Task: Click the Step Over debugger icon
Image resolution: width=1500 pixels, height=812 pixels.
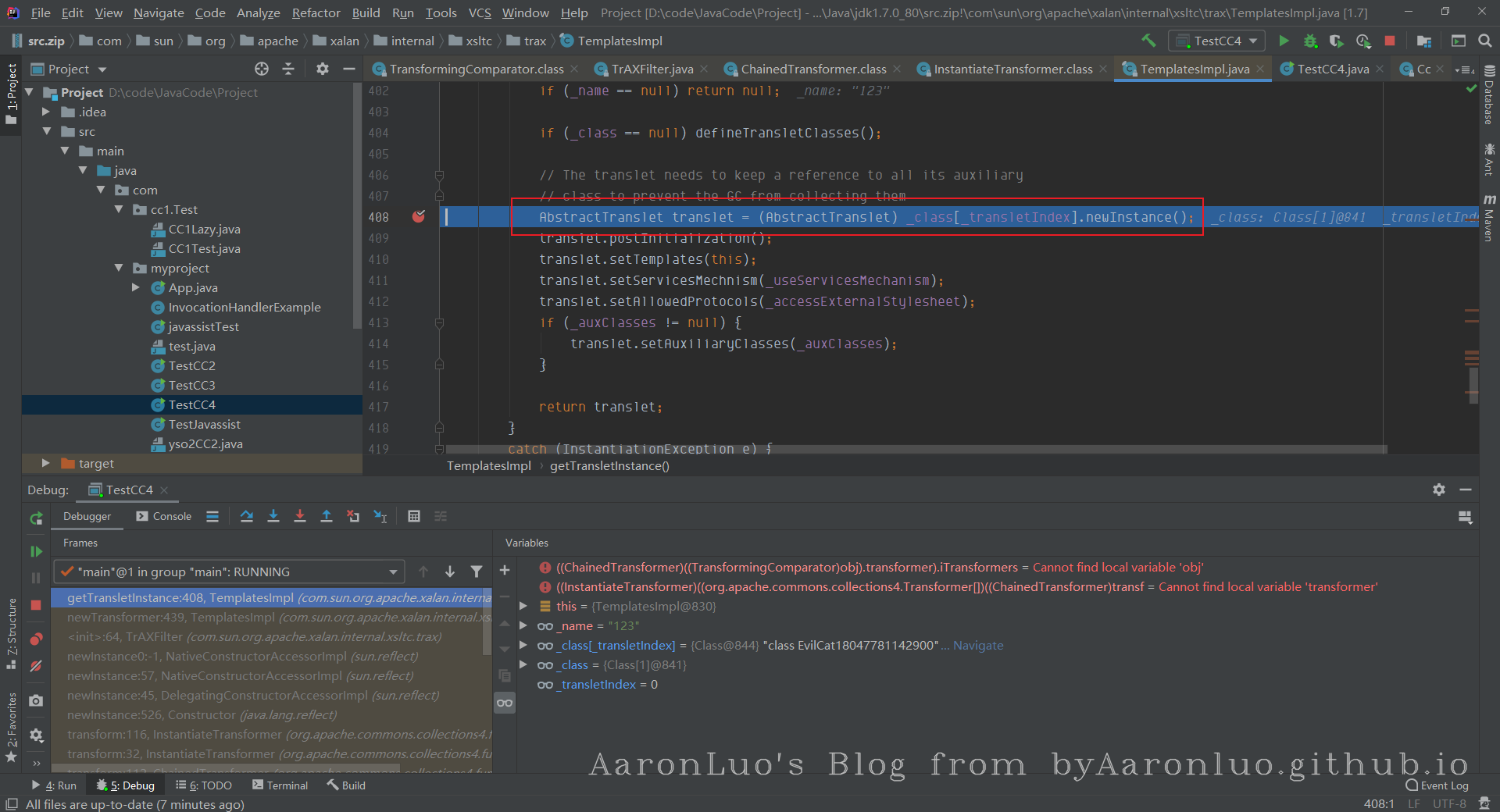Action: pyautogui.click(x=247, y=516)
